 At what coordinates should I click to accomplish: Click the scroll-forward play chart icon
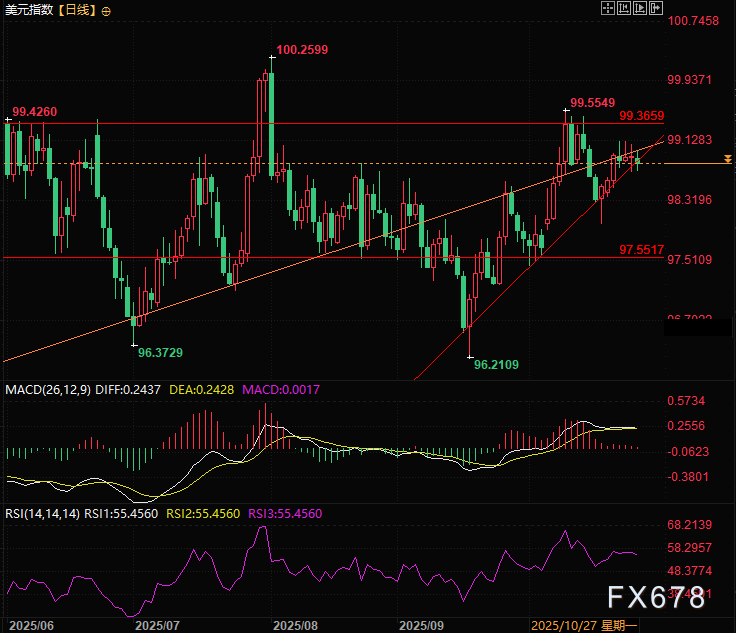point(641,9)
